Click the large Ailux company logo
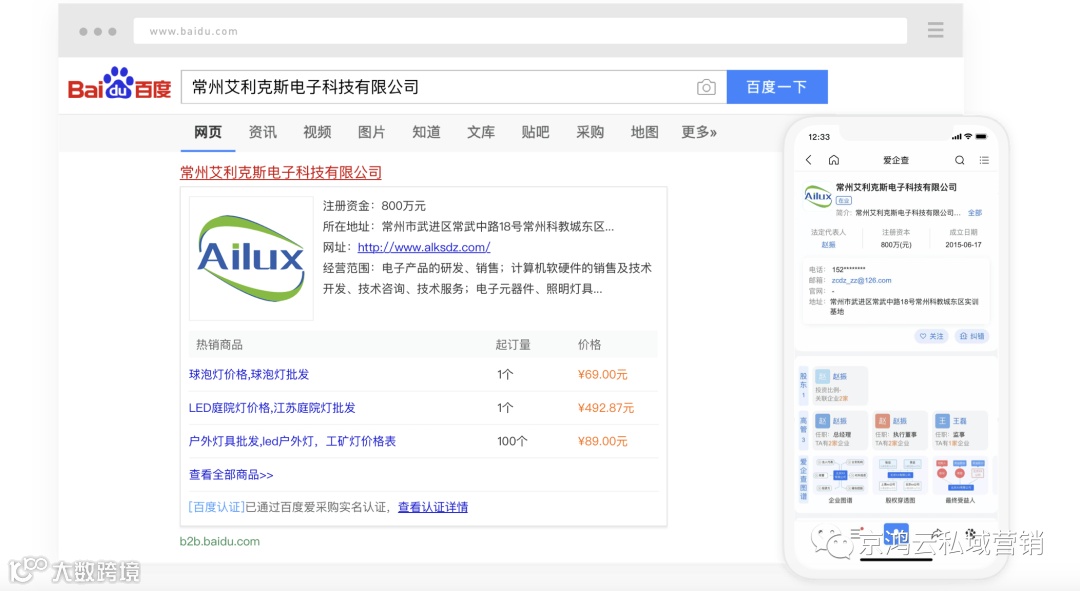The width and height of the screenshot is (1080, 591). coord(251,258)
